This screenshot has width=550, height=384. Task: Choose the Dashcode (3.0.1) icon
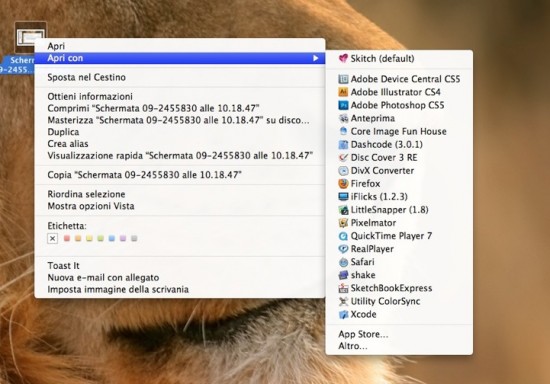(343, 144)
